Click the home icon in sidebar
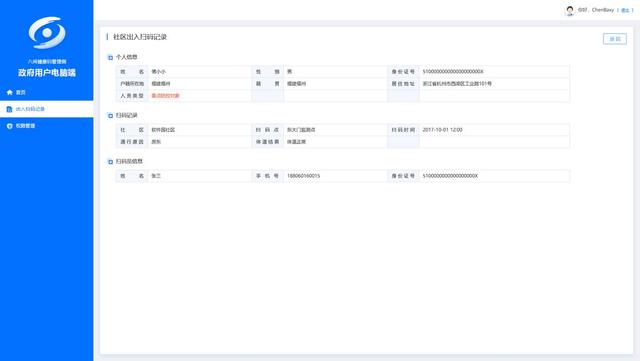The width and height of the screenshot is (640, 361). click(x=10, y=92)
